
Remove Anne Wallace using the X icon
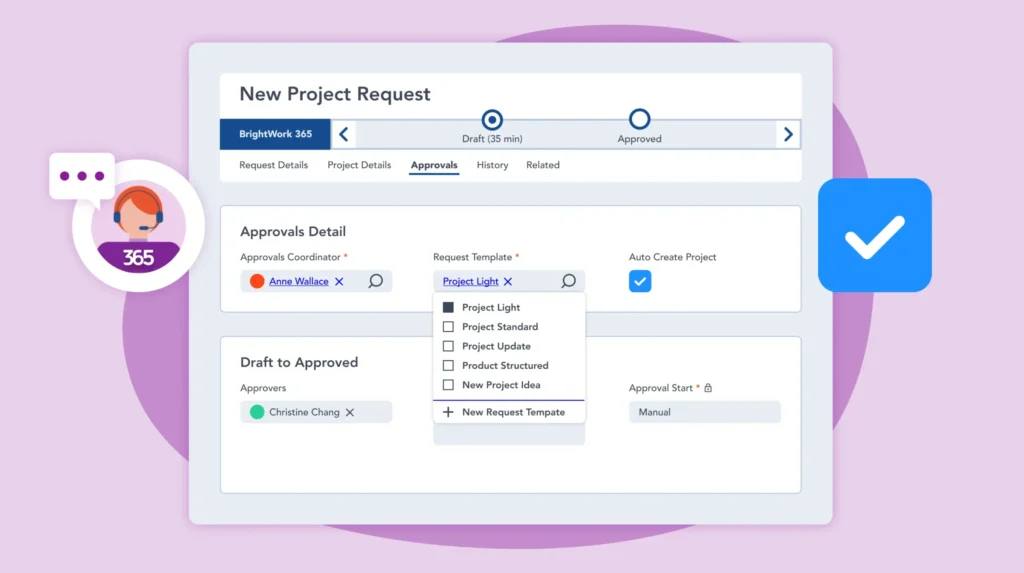pos(339,282)
